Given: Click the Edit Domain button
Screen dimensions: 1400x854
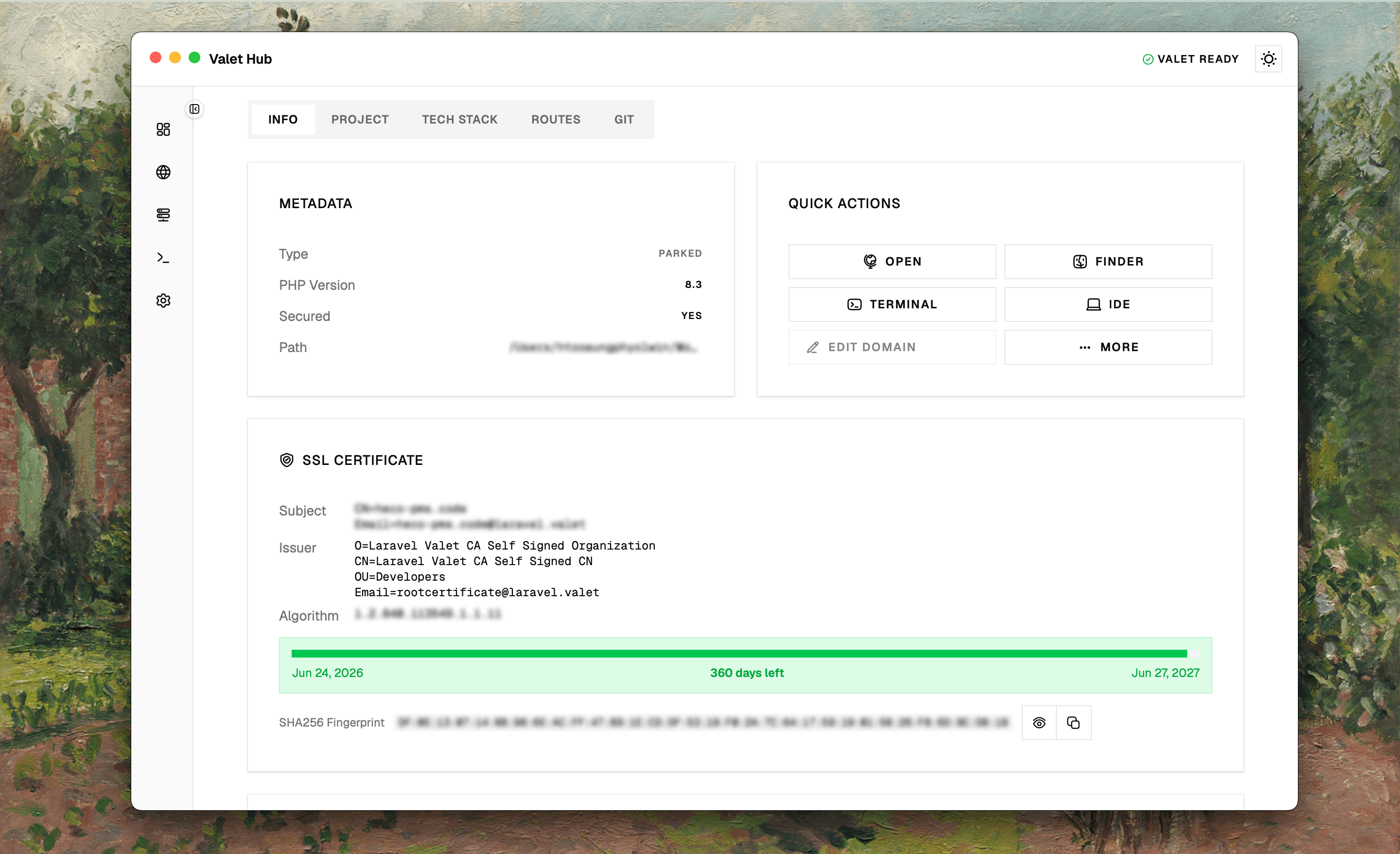Looking at the screenshot, I should pyautogui.click(x=892, y=347).
